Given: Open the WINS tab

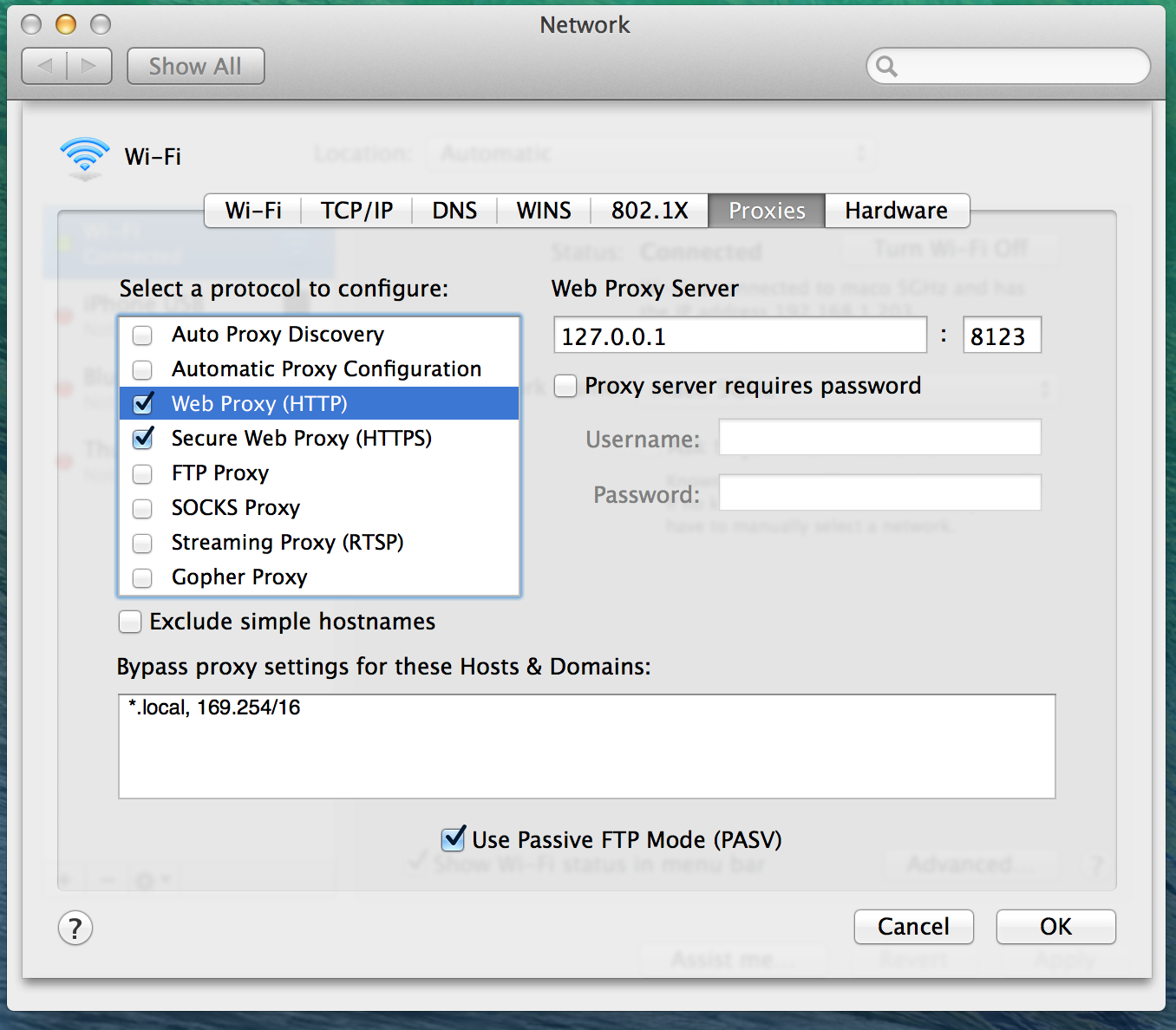Looking at the screenshot, I should click(x=544, y=211).
